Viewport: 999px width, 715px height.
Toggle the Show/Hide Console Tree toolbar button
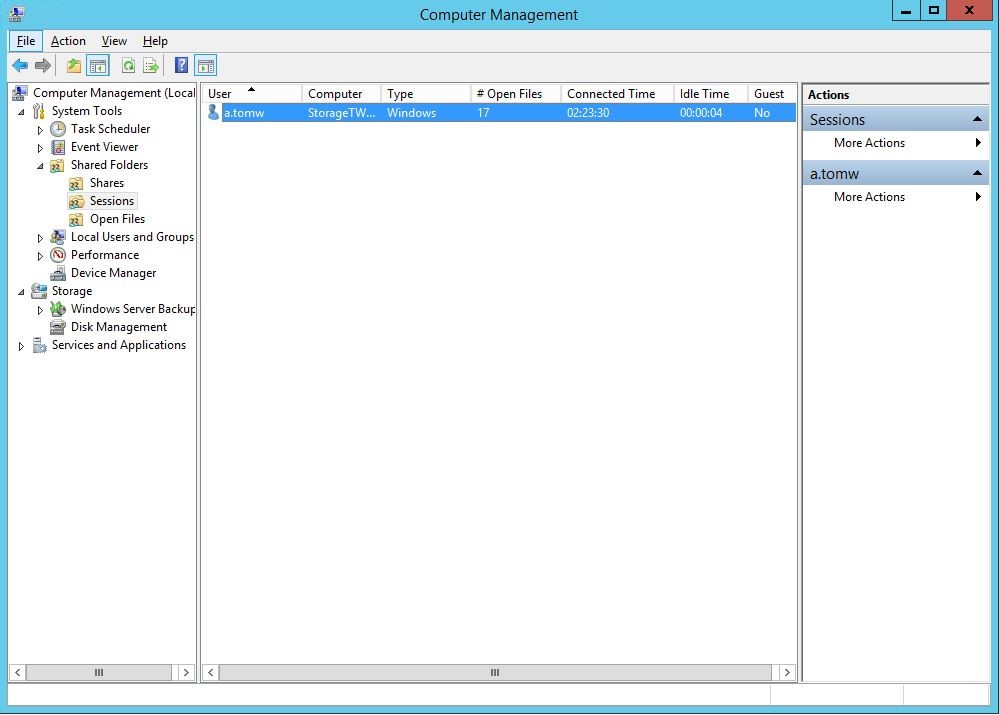(96, 65)
